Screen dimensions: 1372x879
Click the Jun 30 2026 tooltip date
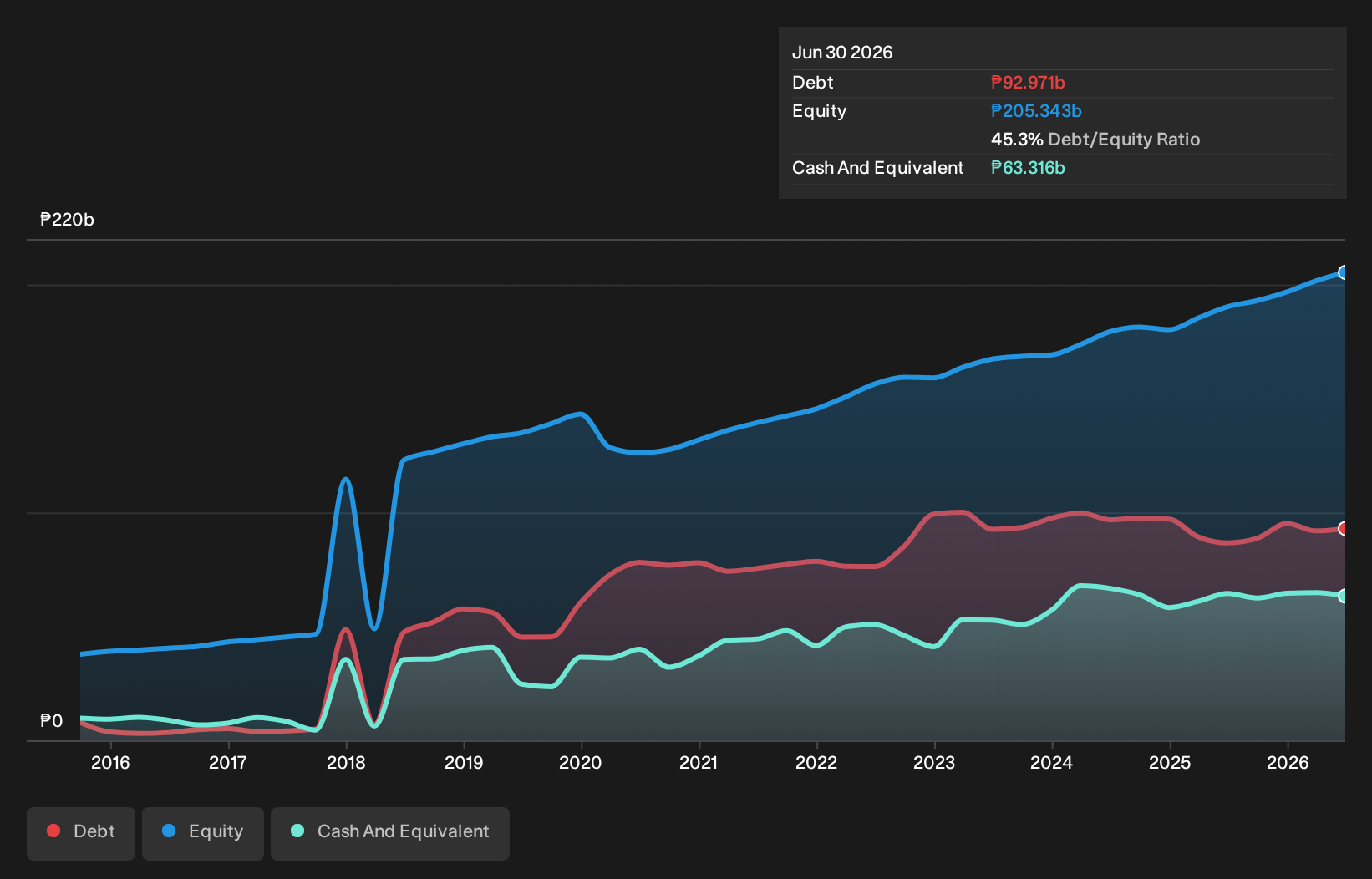[842, 53]
